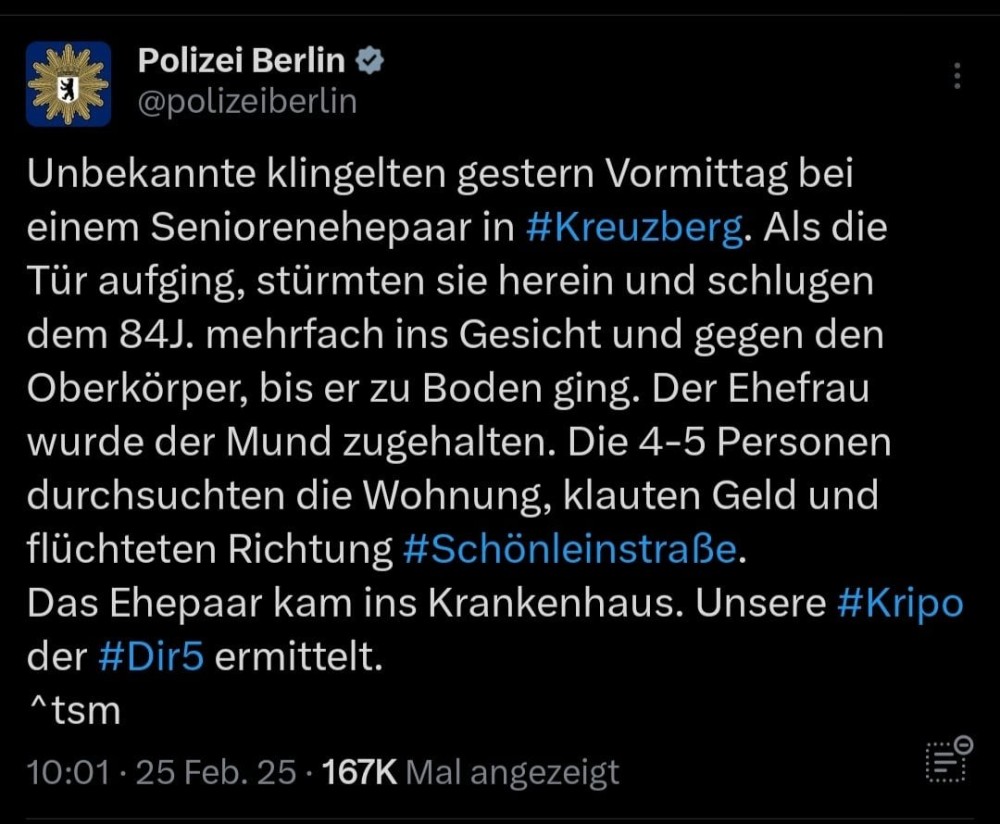1000x824 pixels.
Task: Click the 25 Feb. 25 date
Action: 216,772
